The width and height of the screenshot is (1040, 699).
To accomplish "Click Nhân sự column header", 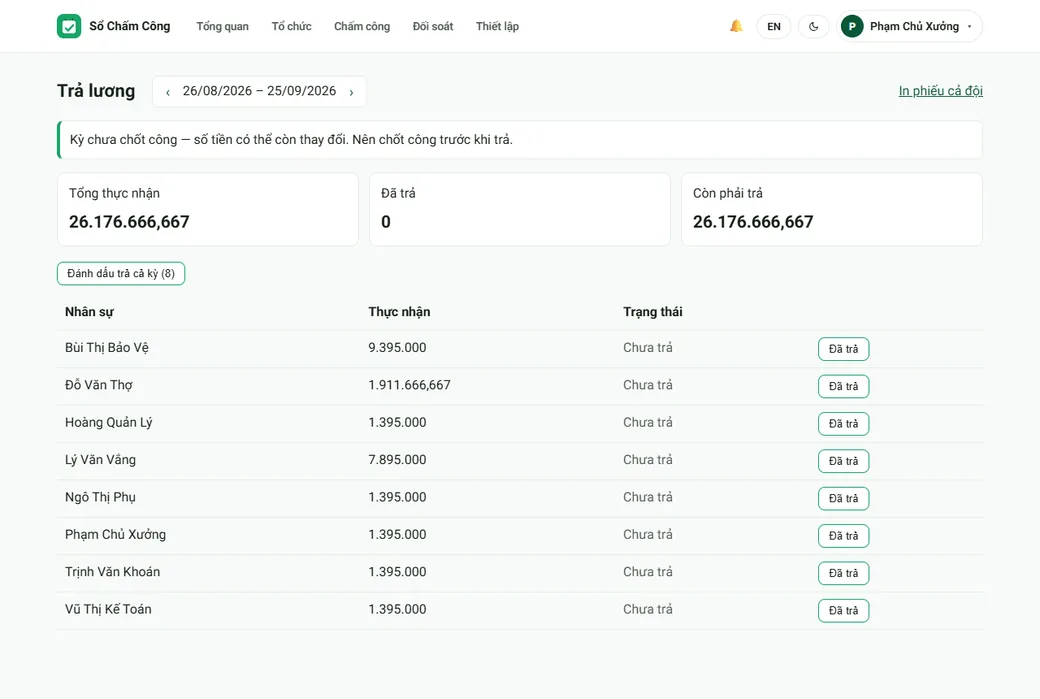I will 90,312.
